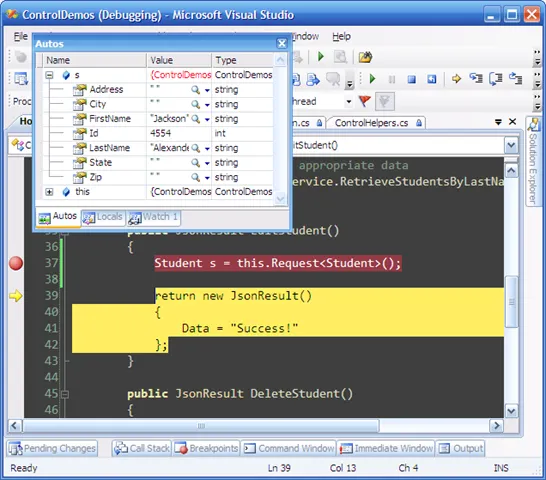Screen dimensions: 546x480
Task: Click the greyed comment bubble toolbar icon
Action: 333,79
